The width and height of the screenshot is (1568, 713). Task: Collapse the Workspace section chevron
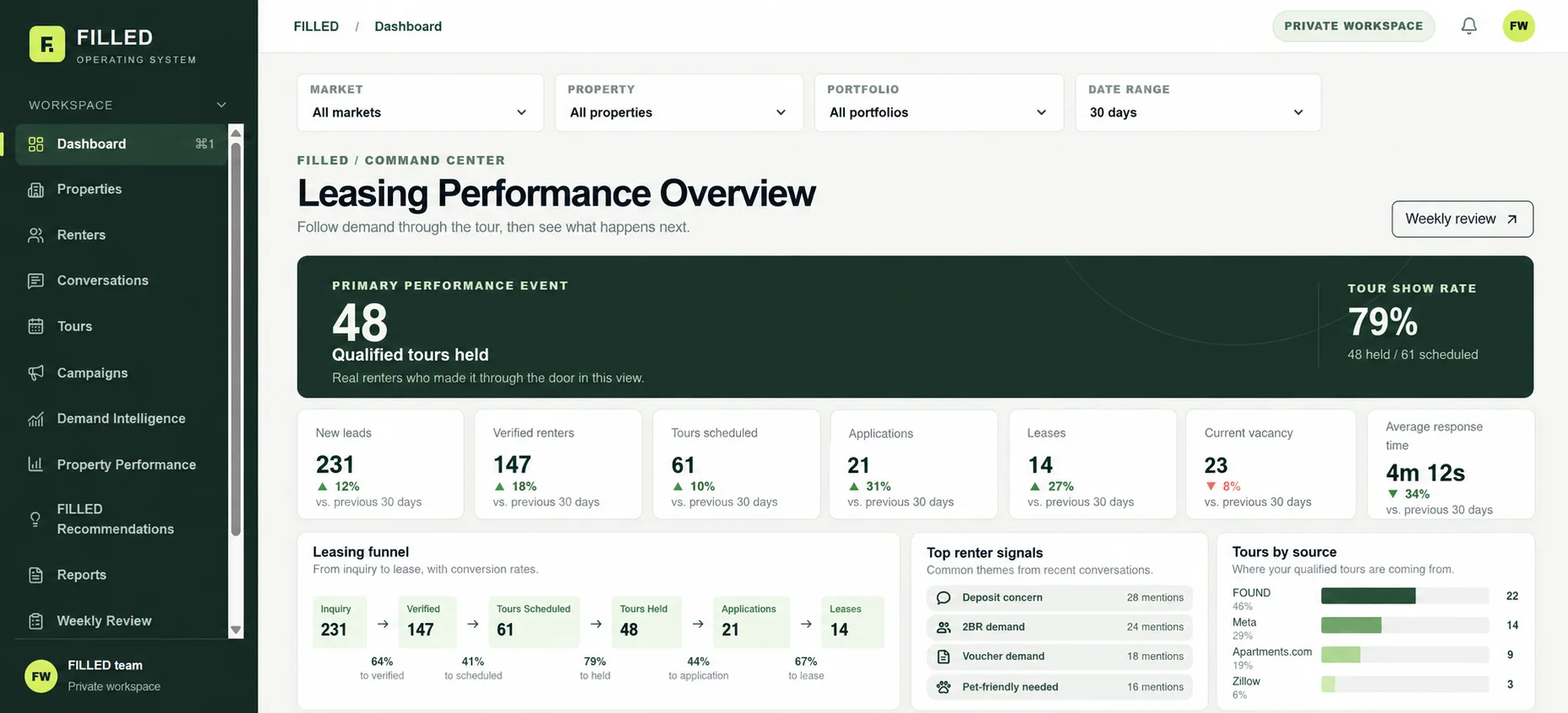point(221,105)
